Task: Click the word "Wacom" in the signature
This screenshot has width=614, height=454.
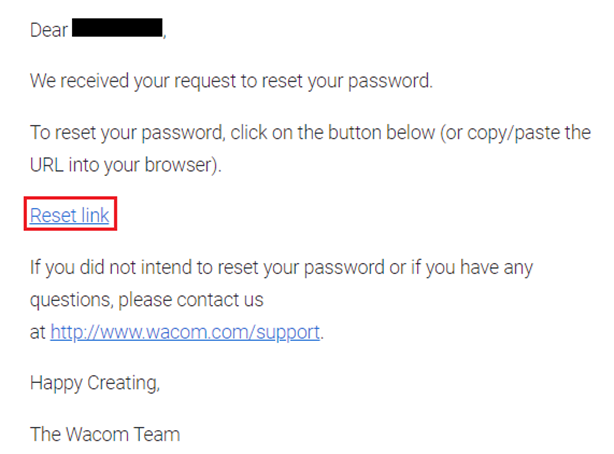Action: 97,434
